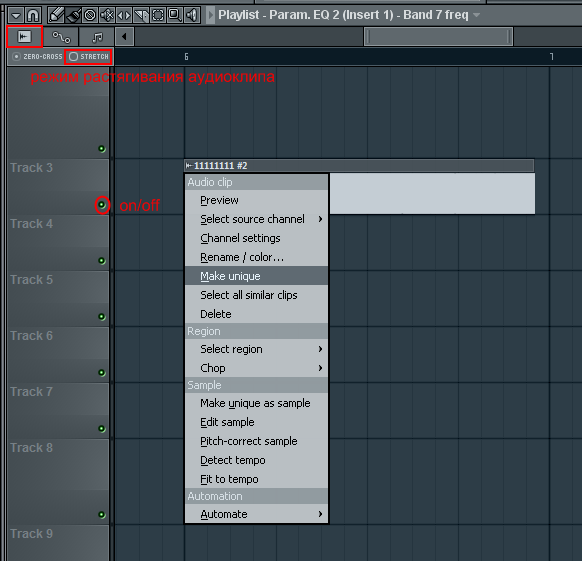Click the horizontal scrollbar handle

(x=438, y=37)
